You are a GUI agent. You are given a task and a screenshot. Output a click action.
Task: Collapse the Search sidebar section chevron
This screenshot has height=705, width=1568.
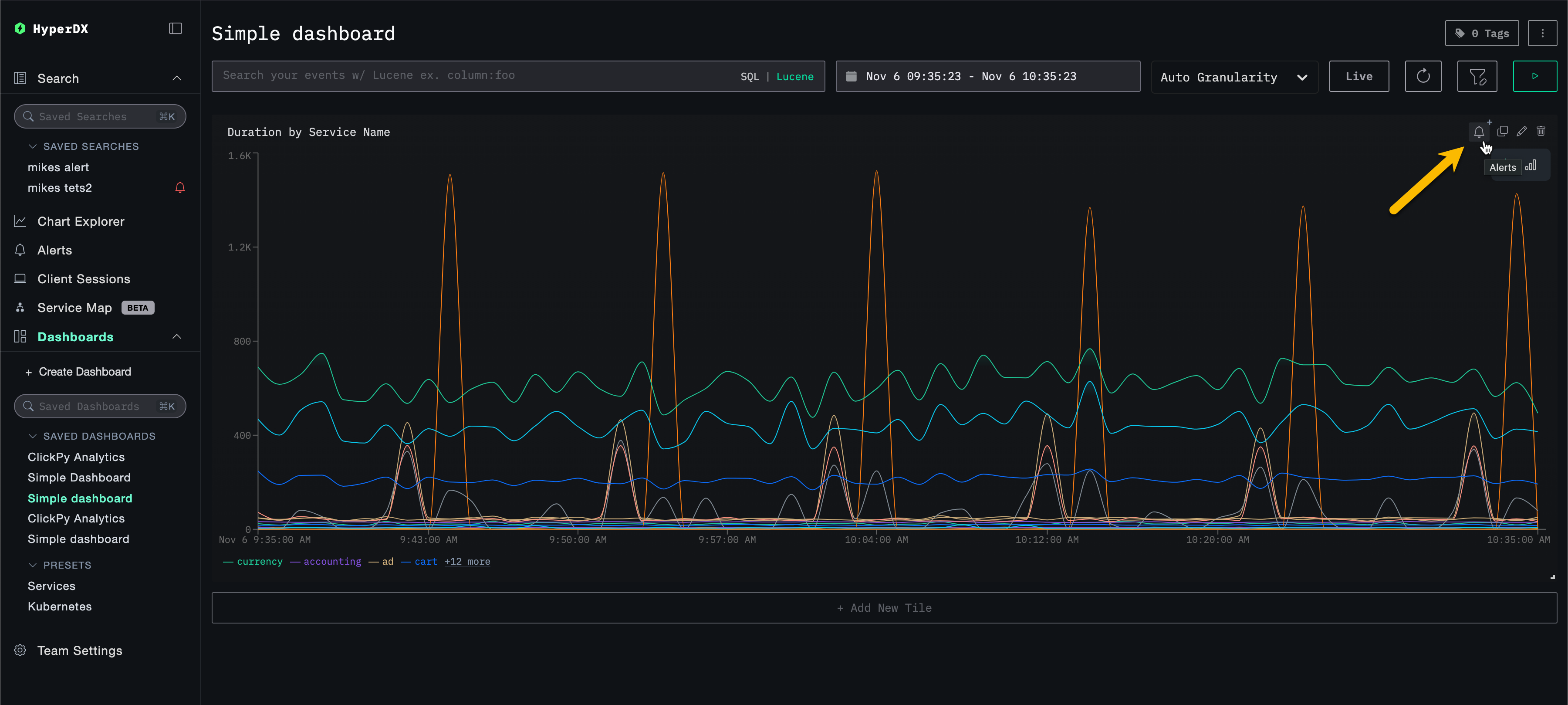(176, 78)
